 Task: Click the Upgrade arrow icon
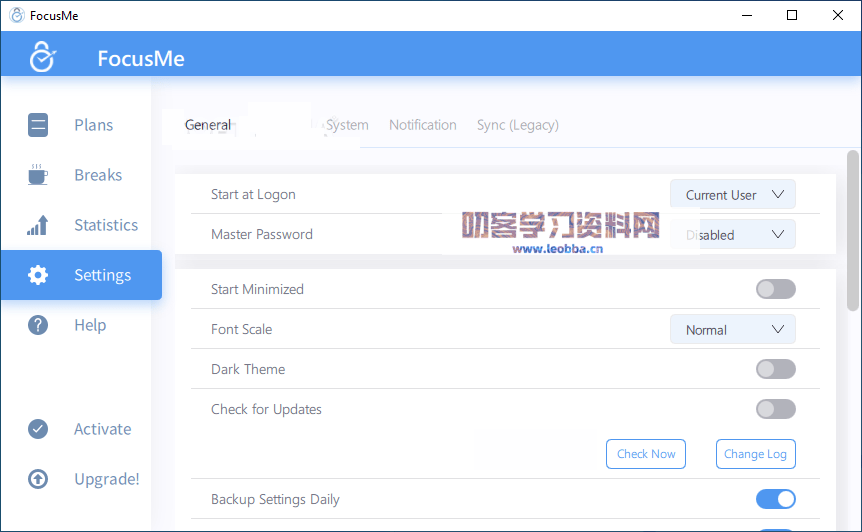[38, 479]
